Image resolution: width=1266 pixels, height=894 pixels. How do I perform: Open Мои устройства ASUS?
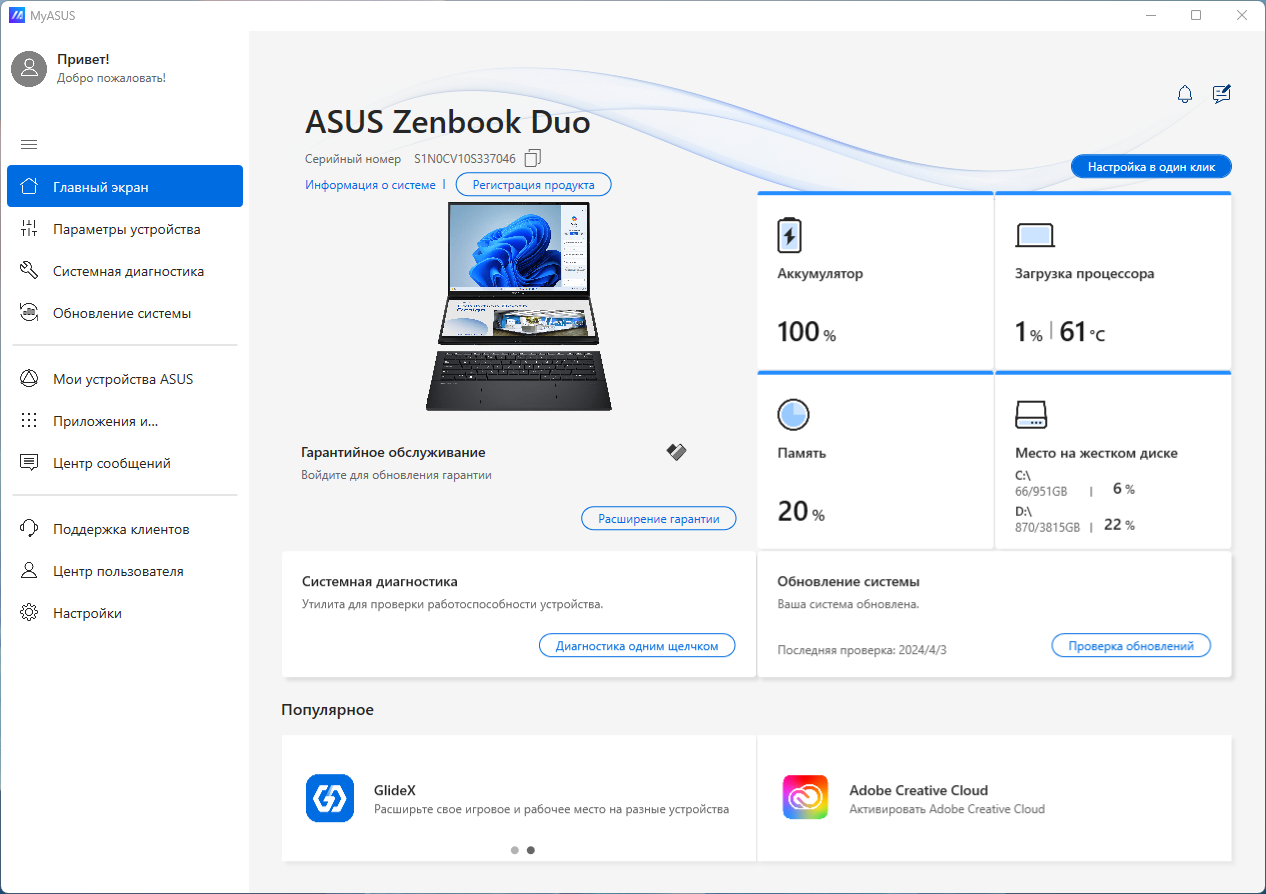(125, 379)
